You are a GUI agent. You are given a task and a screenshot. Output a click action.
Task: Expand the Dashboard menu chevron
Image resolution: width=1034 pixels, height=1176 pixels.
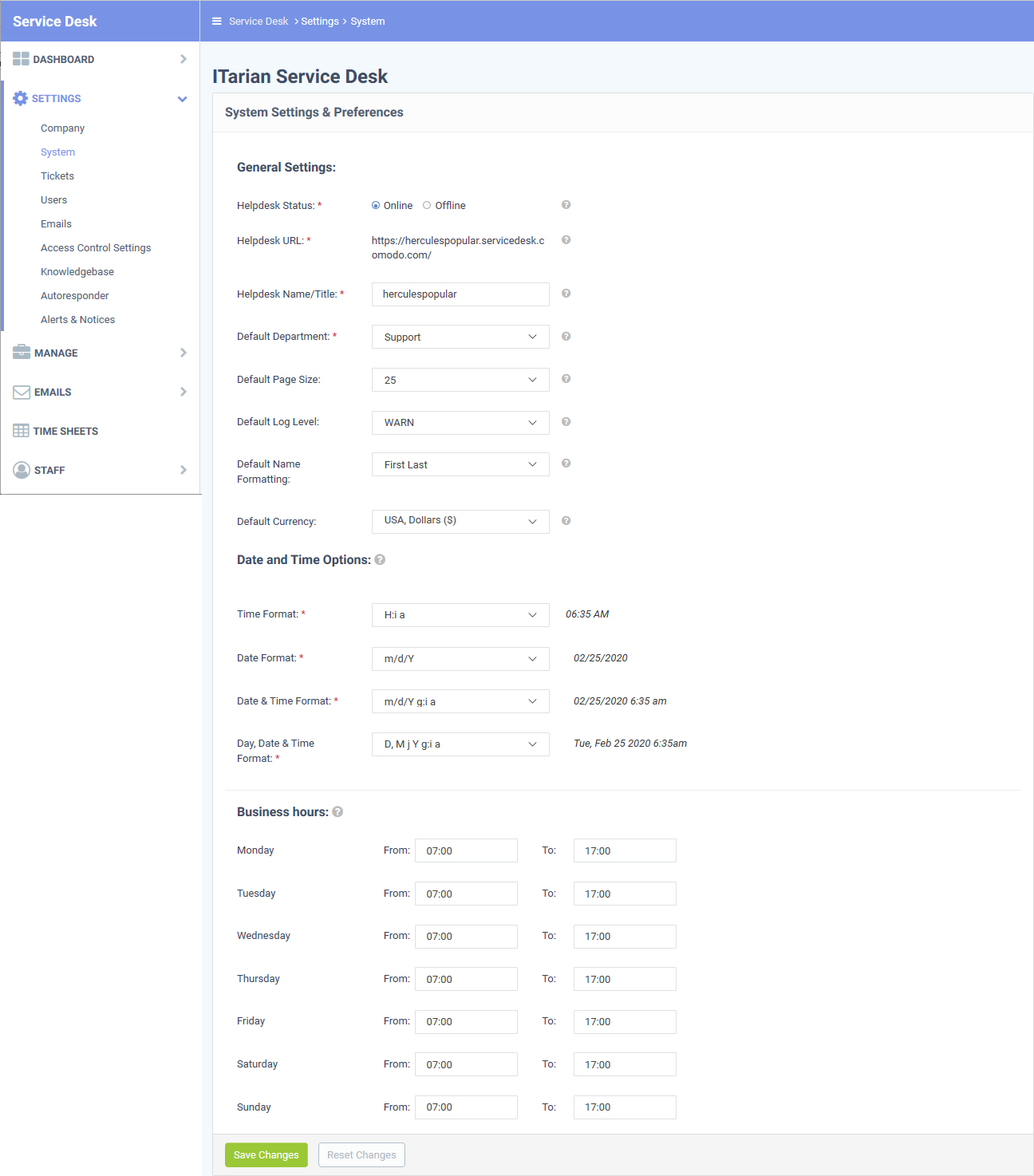point(184,59)
